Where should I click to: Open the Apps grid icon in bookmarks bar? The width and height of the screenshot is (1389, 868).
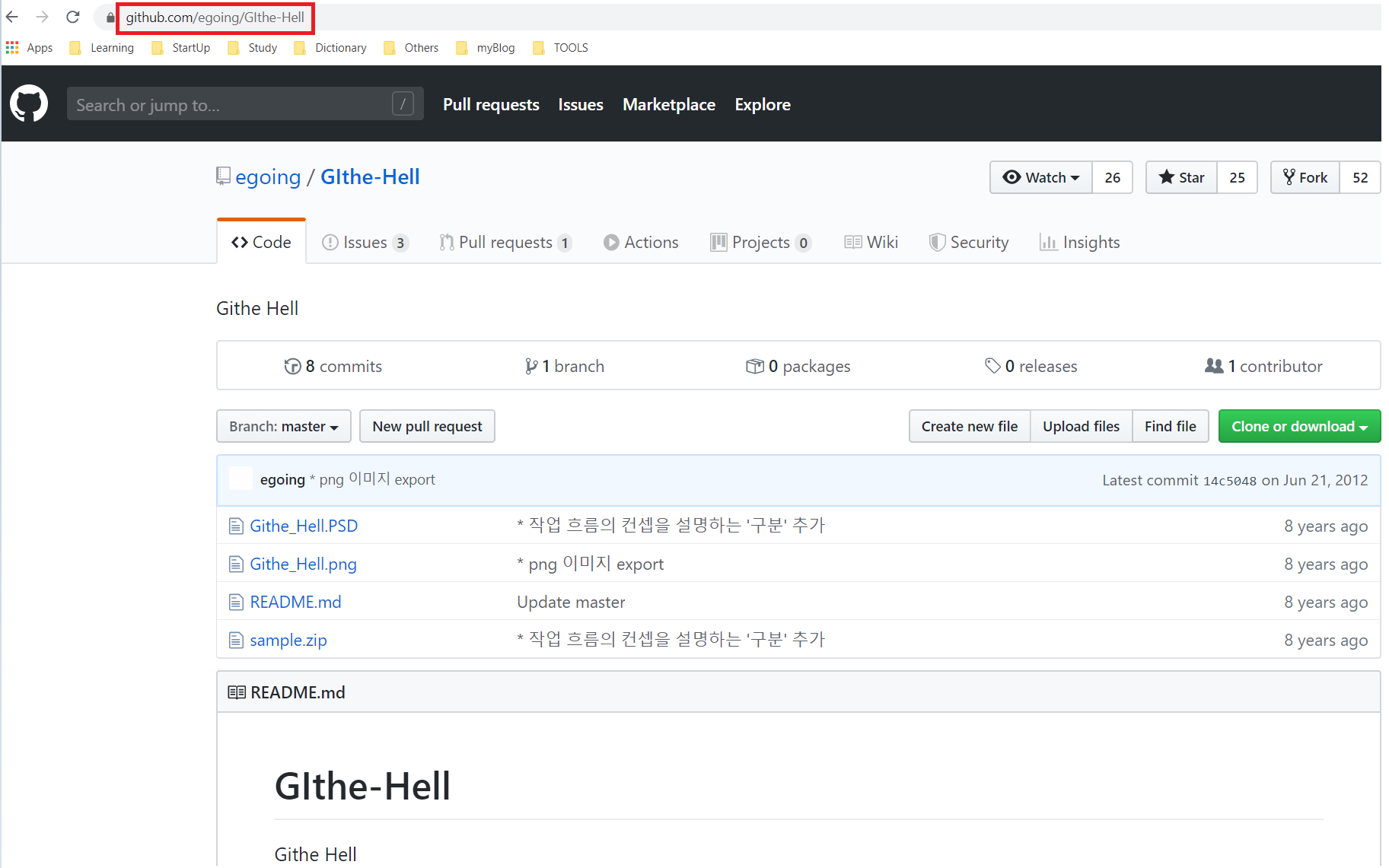[x=12, y=48]
